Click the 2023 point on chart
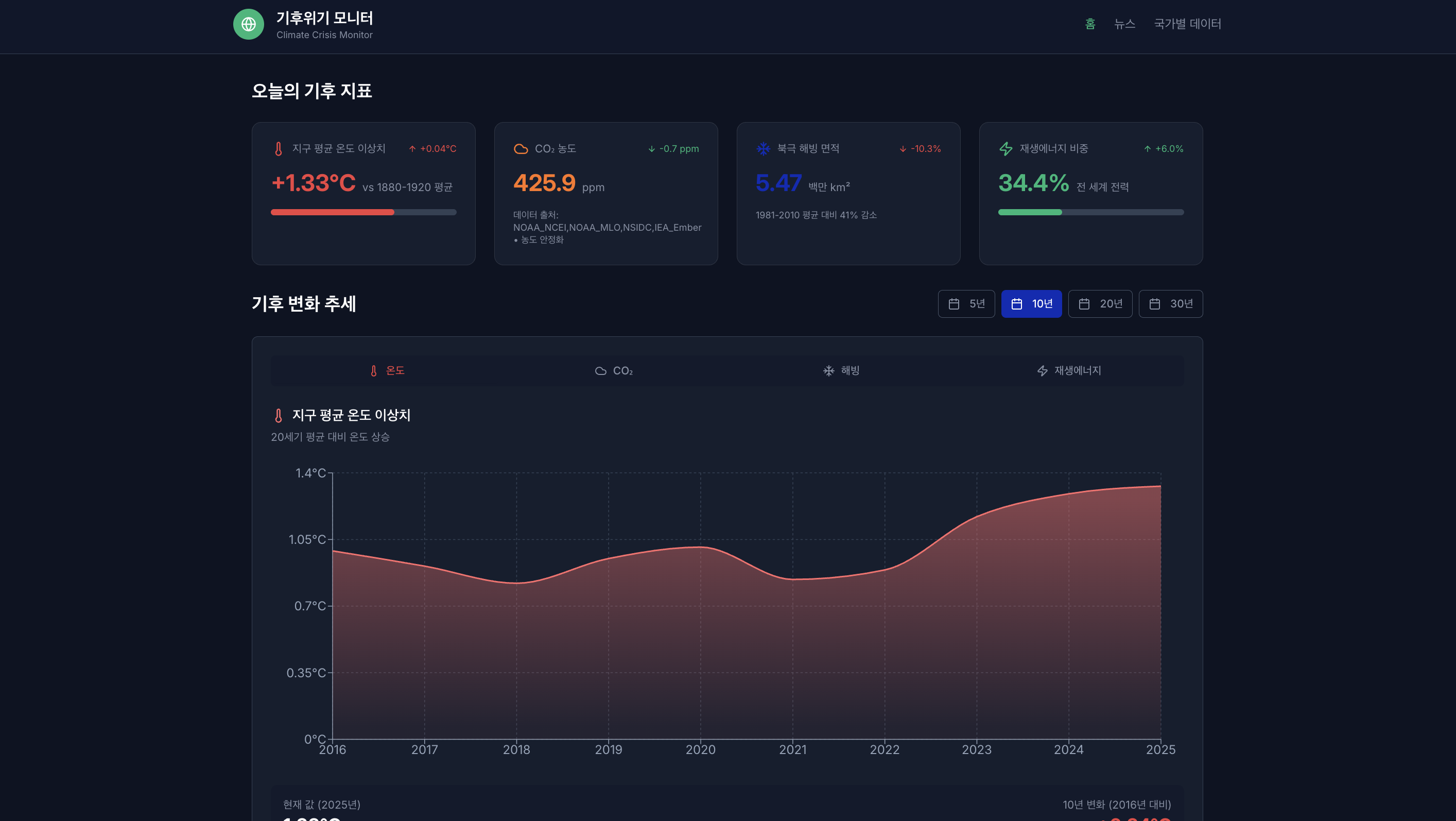The height and width of the screenshot is (821, 1456). point(976,517)
